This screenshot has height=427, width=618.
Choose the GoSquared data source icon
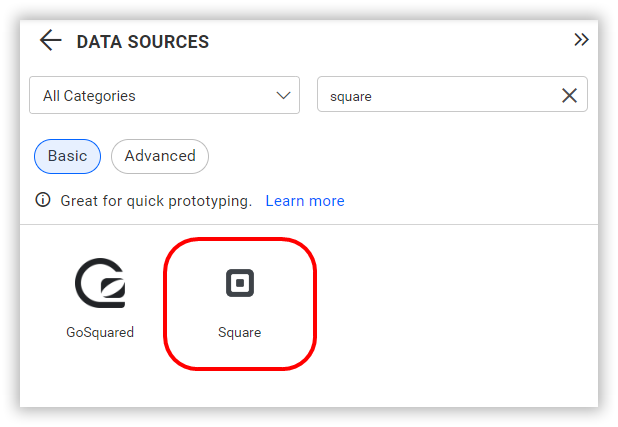coord(100,283)
